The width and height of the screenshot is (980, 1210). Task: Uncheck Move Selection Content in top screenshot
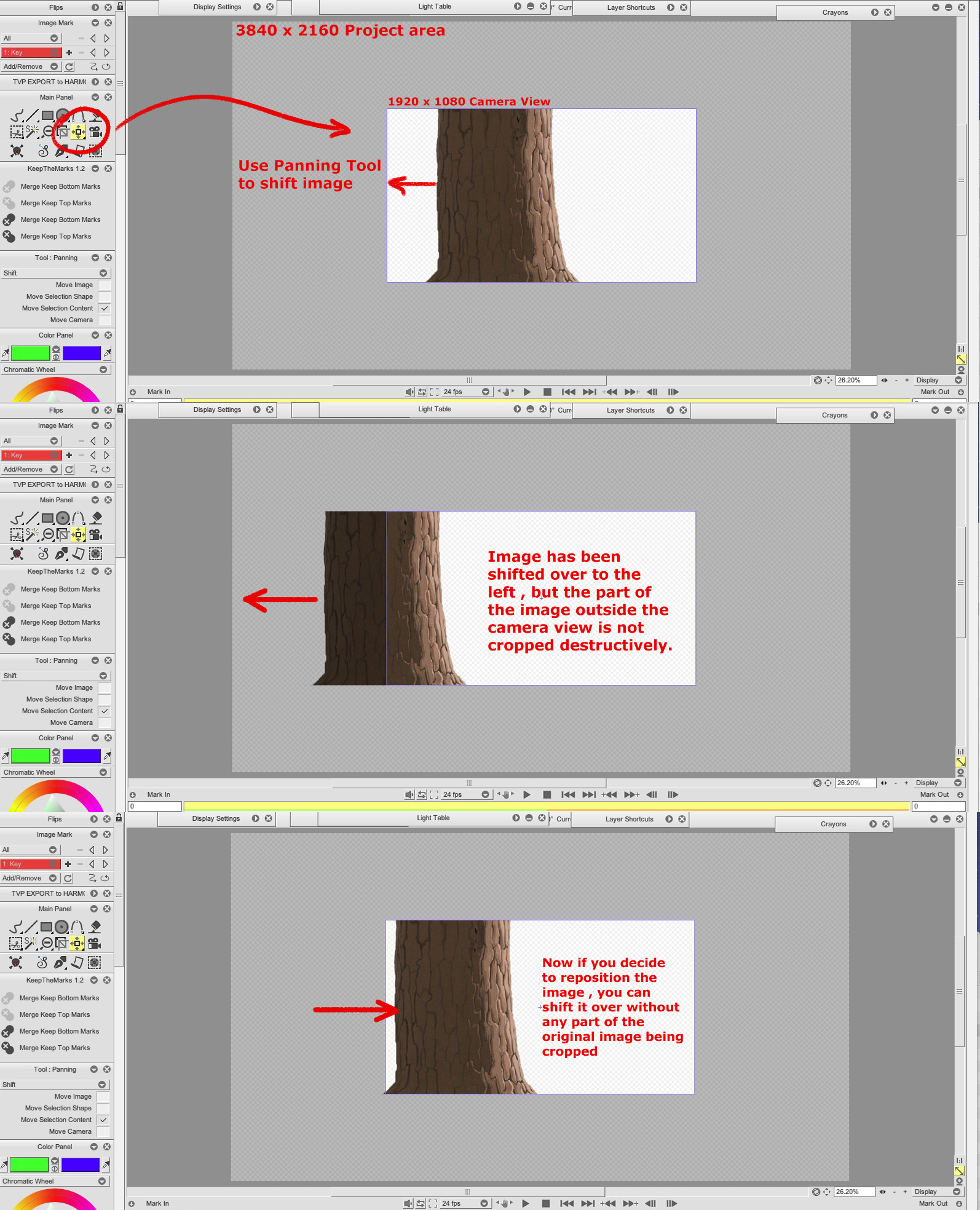pyautogui.click(x=105, y=308)
